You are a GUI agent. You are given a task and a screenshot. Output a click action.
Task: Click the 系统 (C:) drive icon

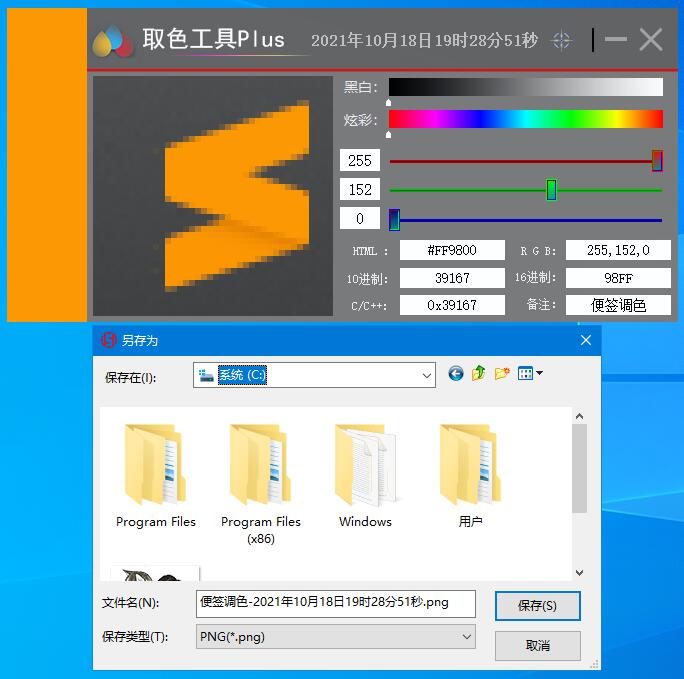(206, 375)
